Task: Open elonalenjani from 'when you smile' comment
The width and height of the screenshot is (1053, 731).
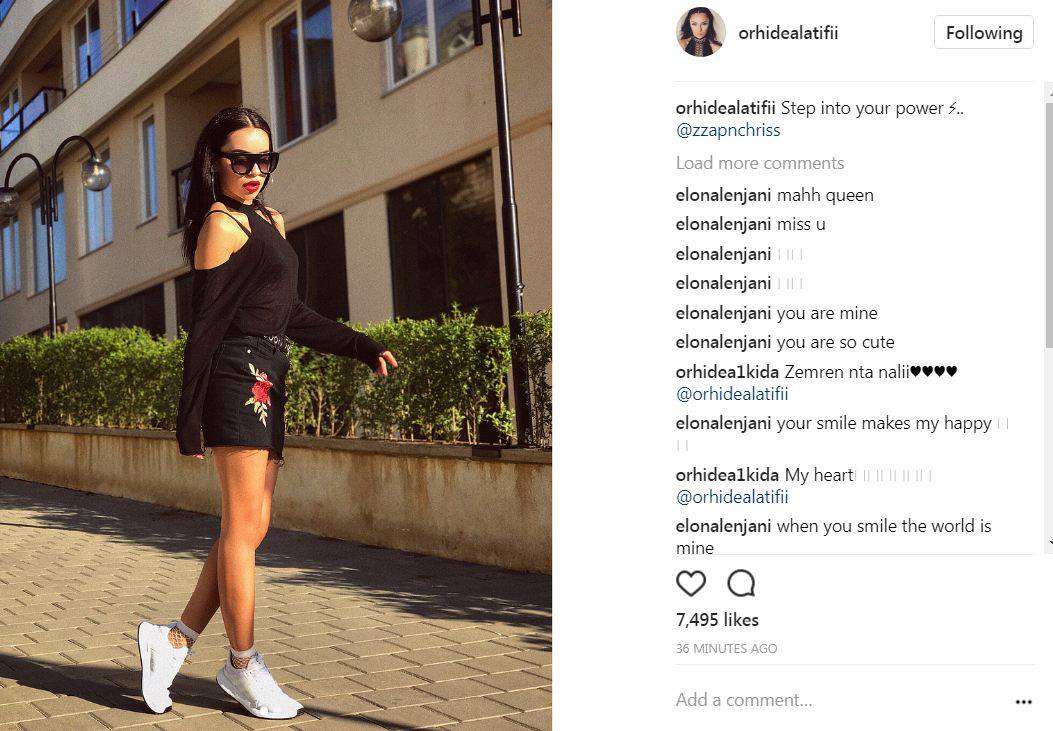Action: coord(723,526)
